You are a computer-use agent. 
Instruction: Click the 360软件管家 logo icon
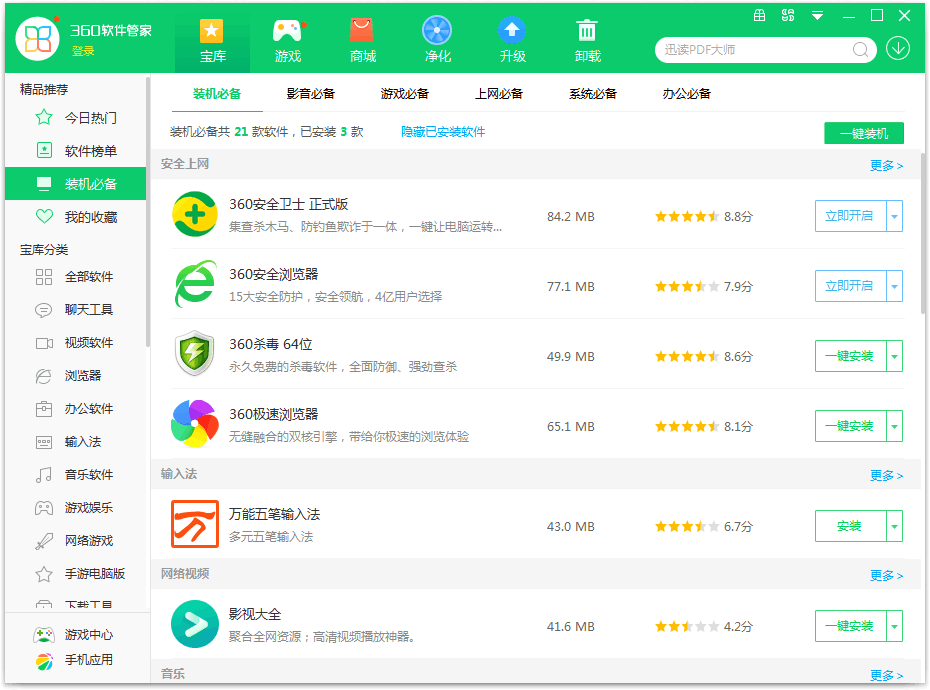[x=37, y=39]
